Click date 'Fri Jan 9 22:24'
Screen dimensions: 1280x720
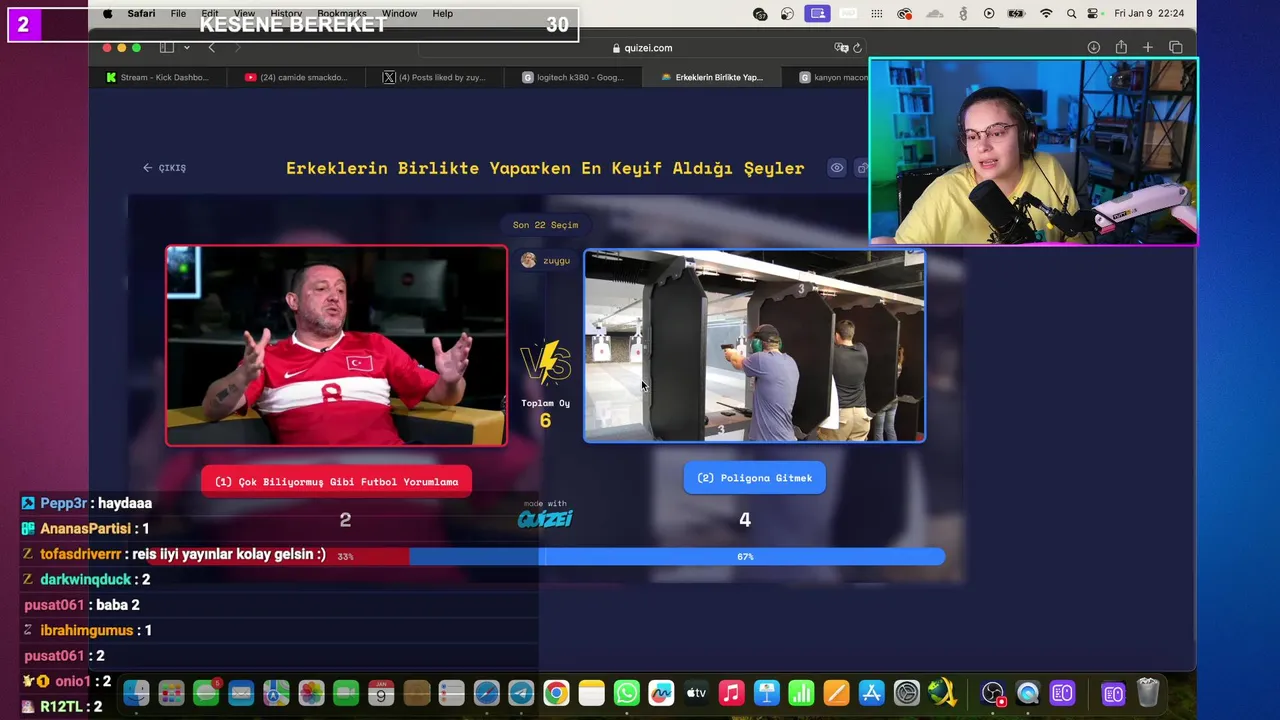tap(1149, 14)
